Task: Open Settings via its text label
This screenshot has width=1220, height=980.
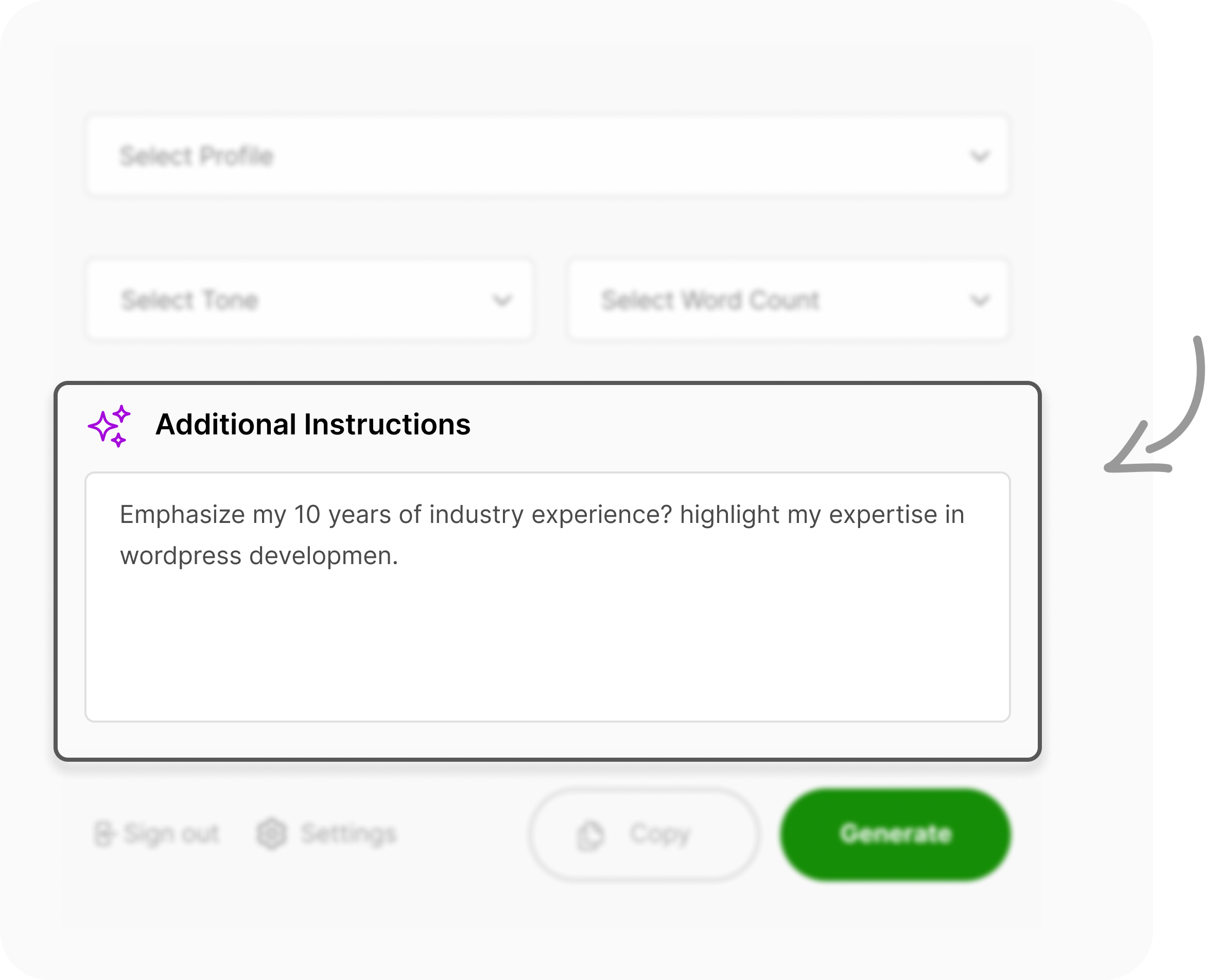Action: pyautogui.click(x=348, y=833)
